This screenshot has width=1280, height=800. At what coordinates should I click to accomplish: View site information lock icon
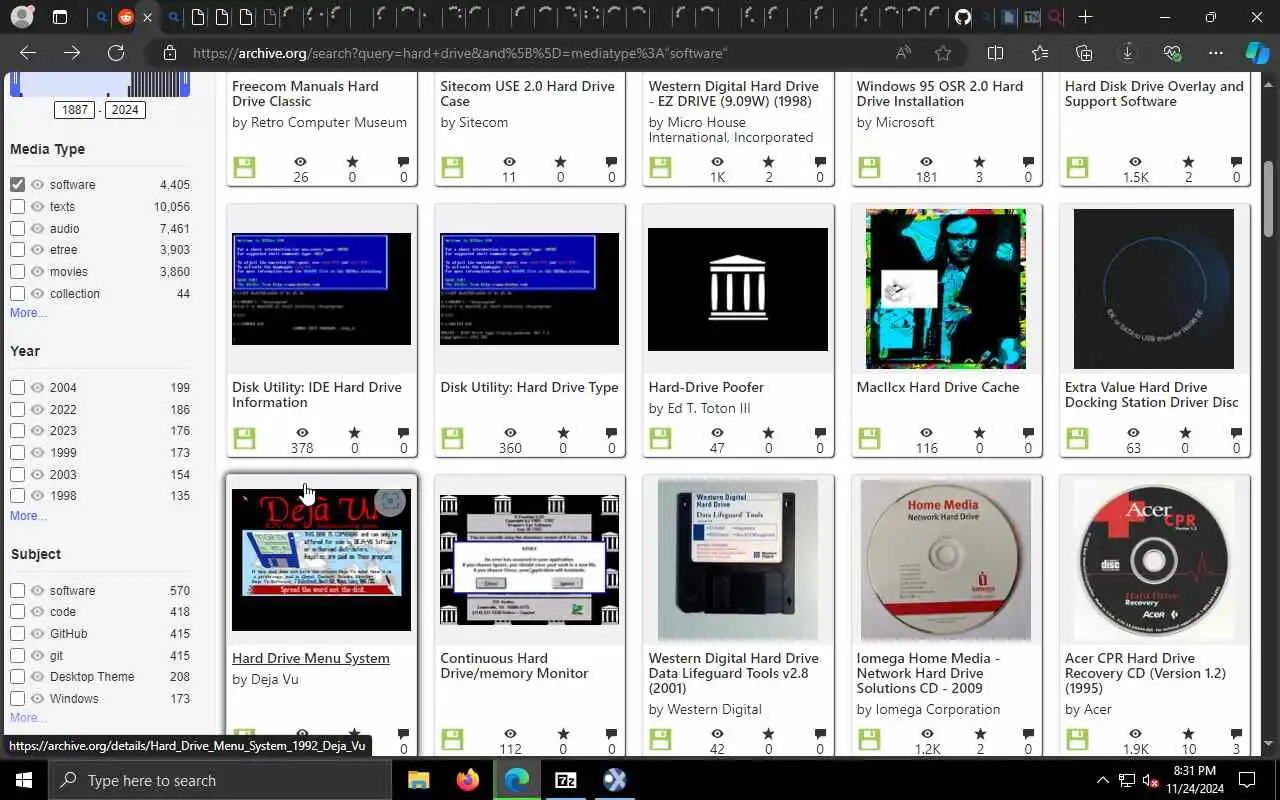click(x=170, y=53)
